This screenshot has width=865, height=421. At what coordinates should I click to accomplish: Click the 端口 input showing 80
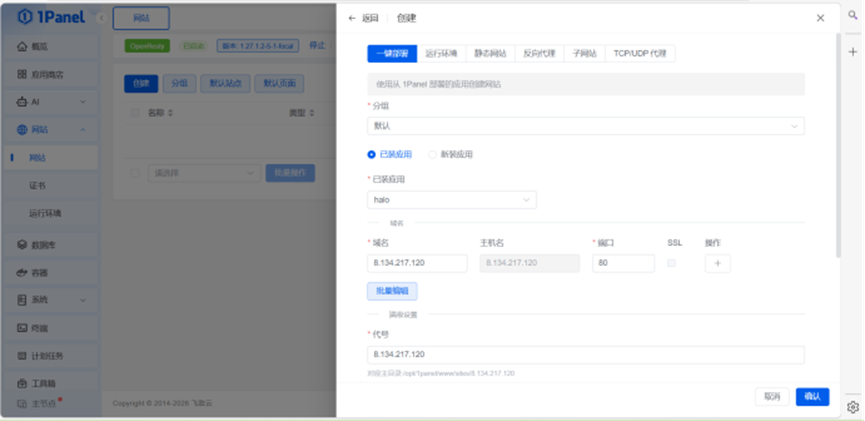(x=623, y=263)
